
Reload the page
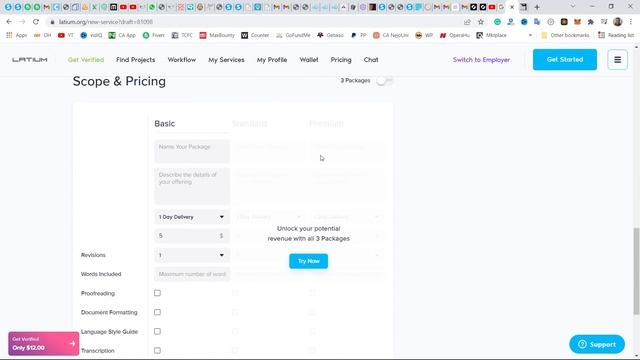(36, 22)
